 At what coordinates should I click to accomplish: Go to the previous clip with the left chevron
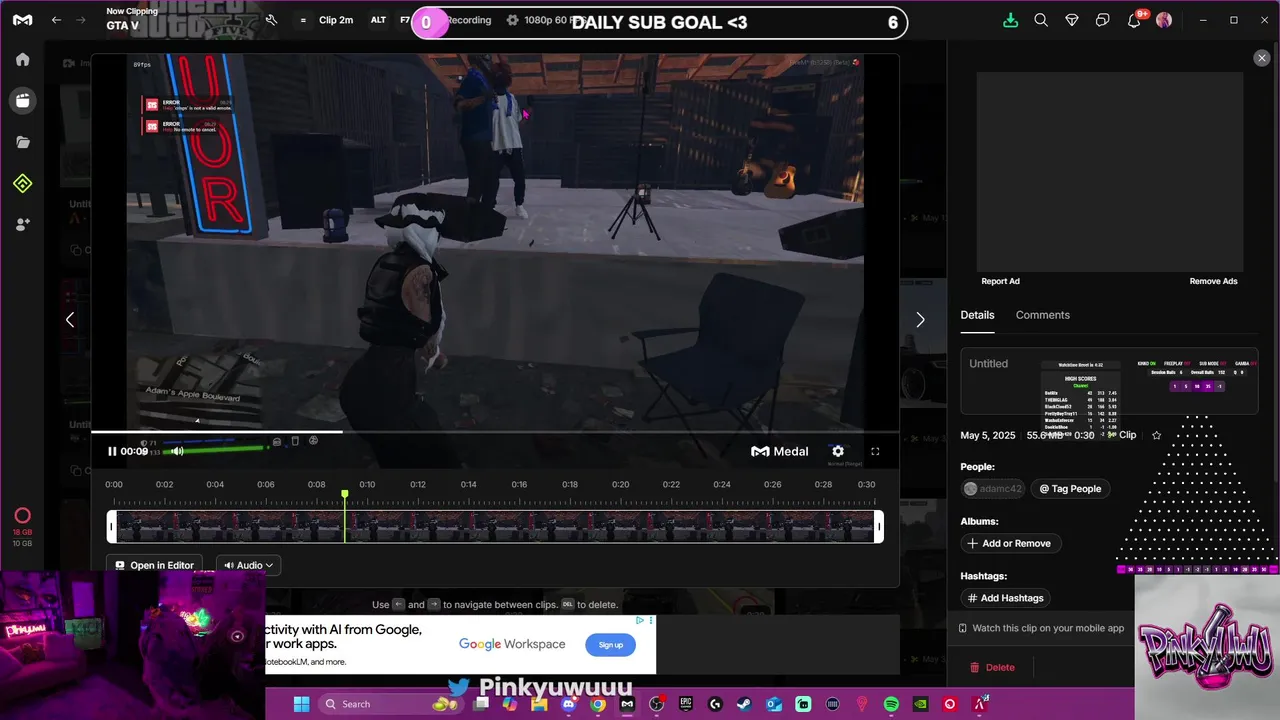click(70, 320)
